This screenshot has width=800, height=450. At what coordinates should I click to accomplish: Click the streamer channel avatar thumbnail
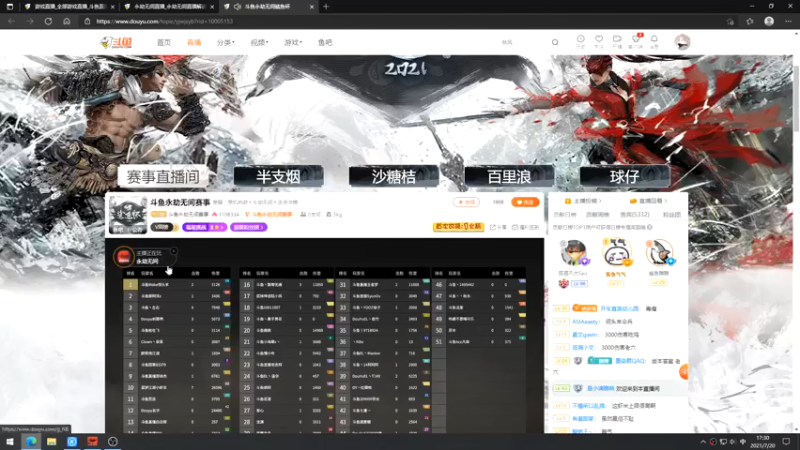128,214
